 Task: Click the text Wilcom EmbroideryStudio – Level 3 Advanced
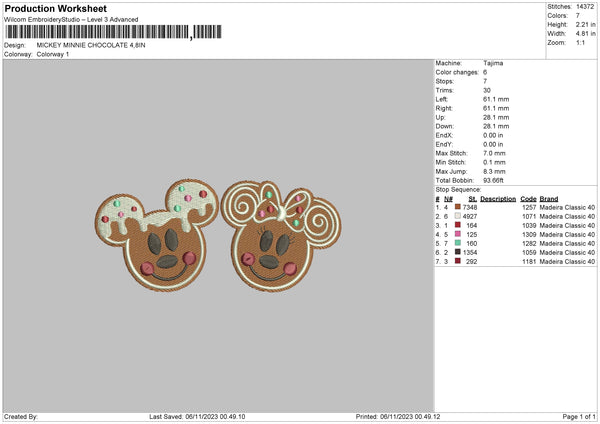71,20
